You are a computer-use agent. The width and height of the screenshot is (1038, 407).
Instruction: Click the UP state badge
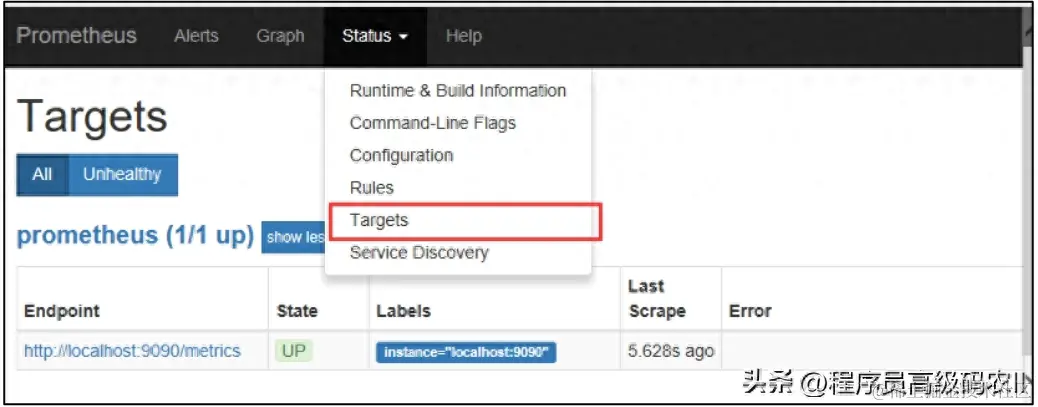[293, 351]
